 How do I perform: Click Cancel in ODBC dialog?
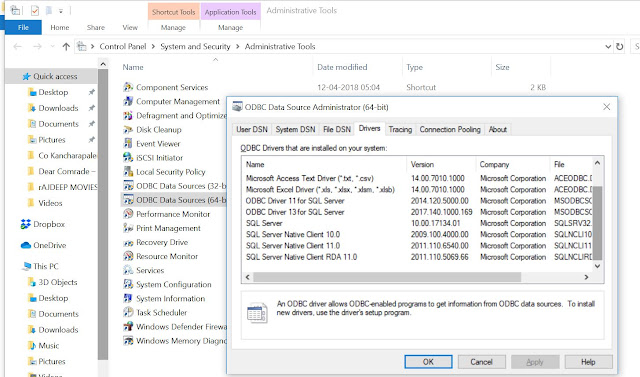tap(482, 362)
